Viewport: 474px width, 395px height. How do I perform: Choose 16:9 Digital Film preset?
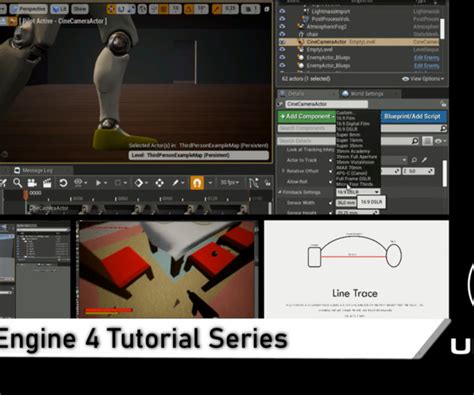click(x=353, y=123)
